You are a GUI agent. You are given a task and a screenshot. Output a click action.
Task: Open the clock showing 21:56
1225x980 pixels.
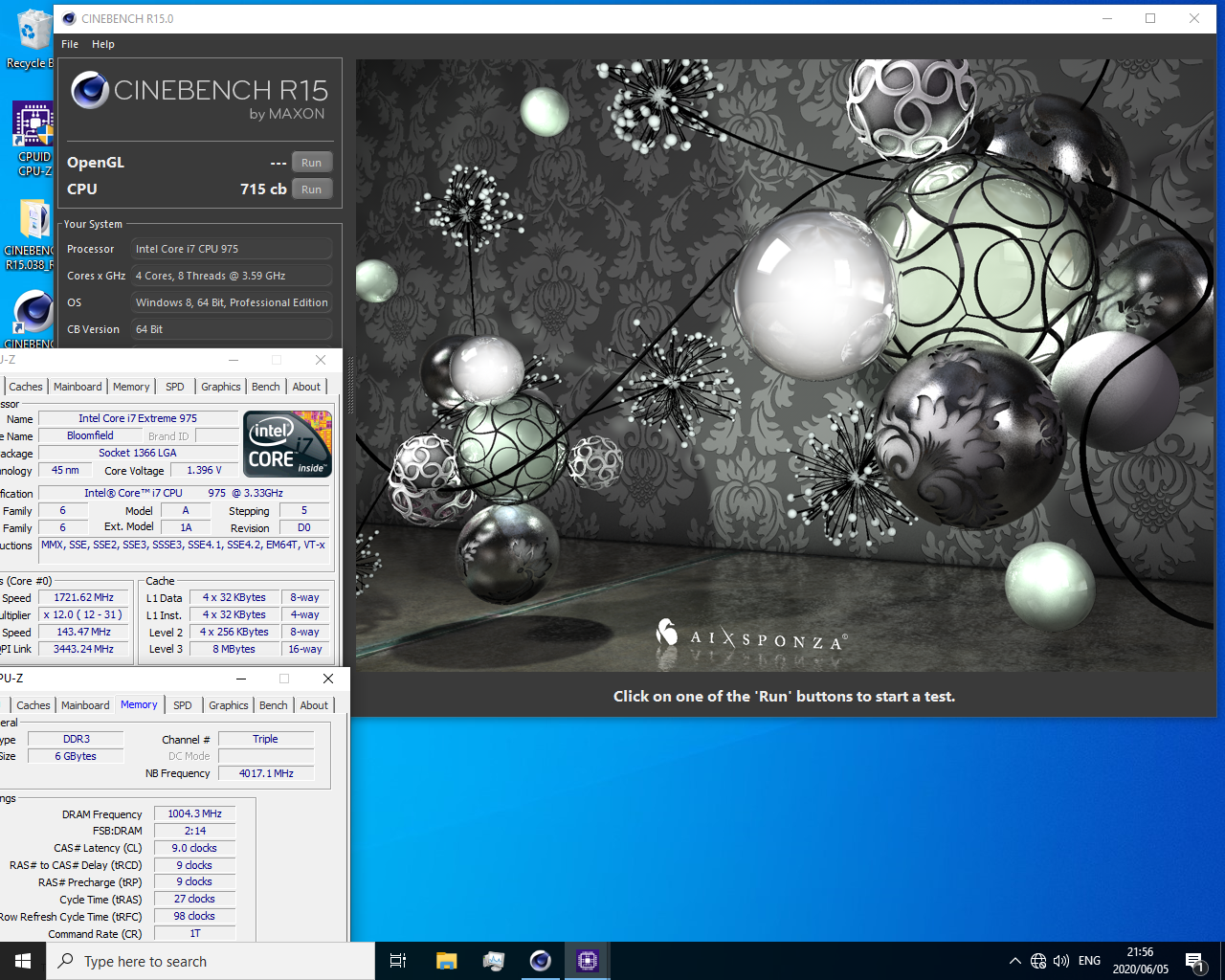pos(1140,961)
